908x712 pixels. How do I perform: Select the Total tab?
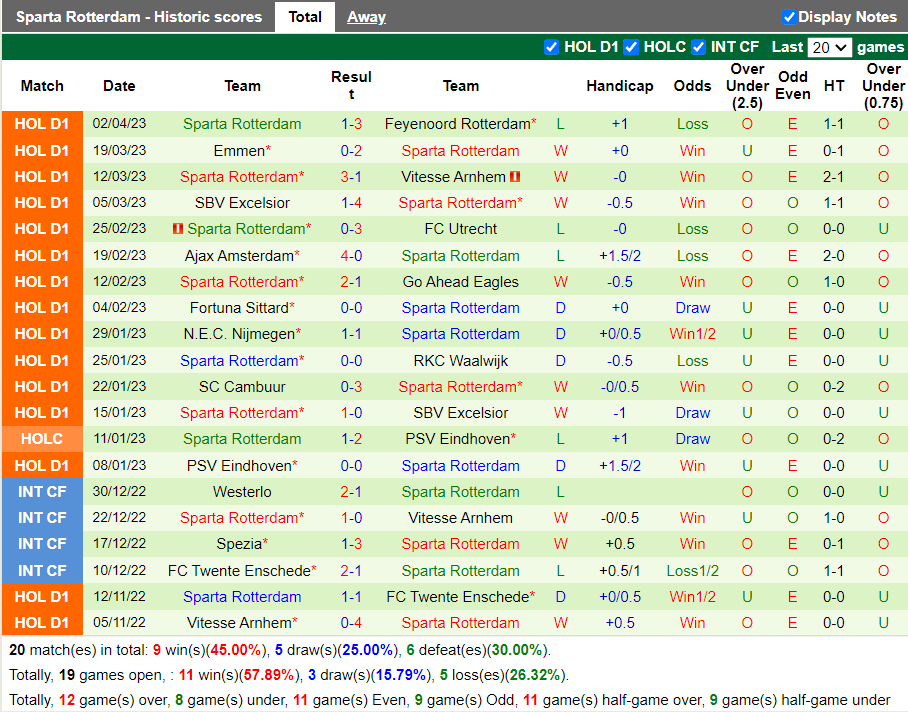click(304, 16)
